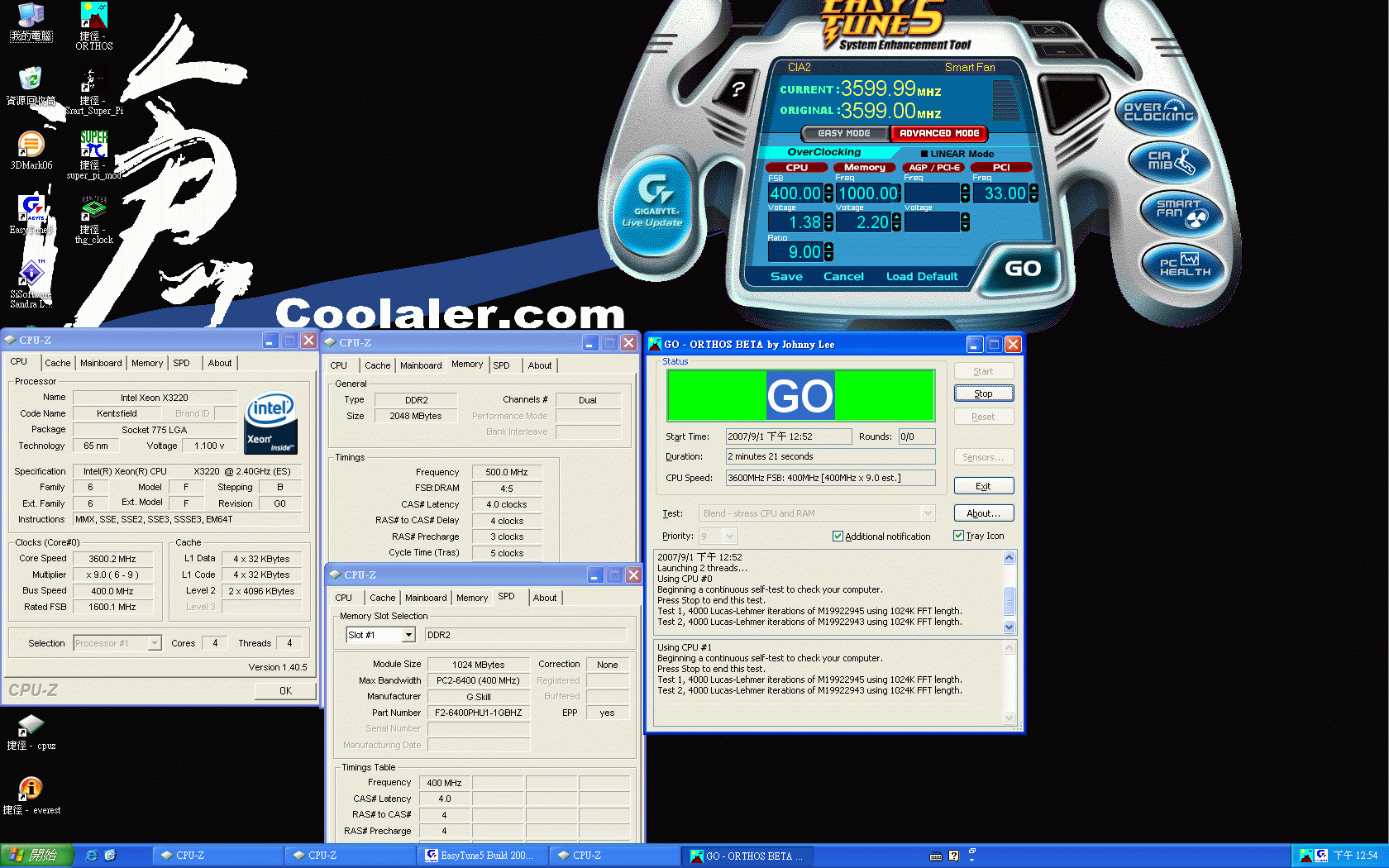Image resolution: width=1389 pixels, height=868 pixels.
Task: Click the ORTHOS tray icon in system tray
Action: pos(1305,856)
